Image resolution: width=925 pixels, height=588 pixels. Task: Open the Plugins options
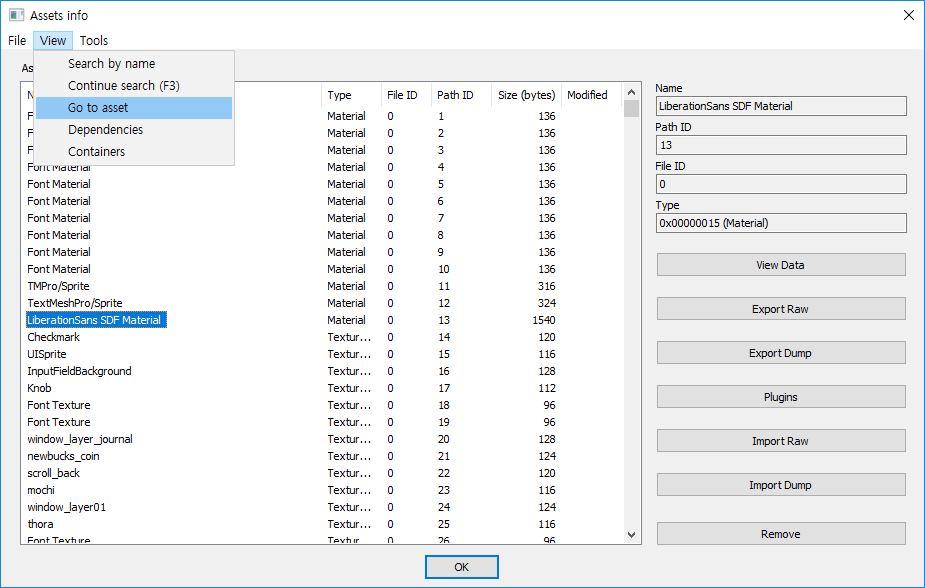(780, 396)
